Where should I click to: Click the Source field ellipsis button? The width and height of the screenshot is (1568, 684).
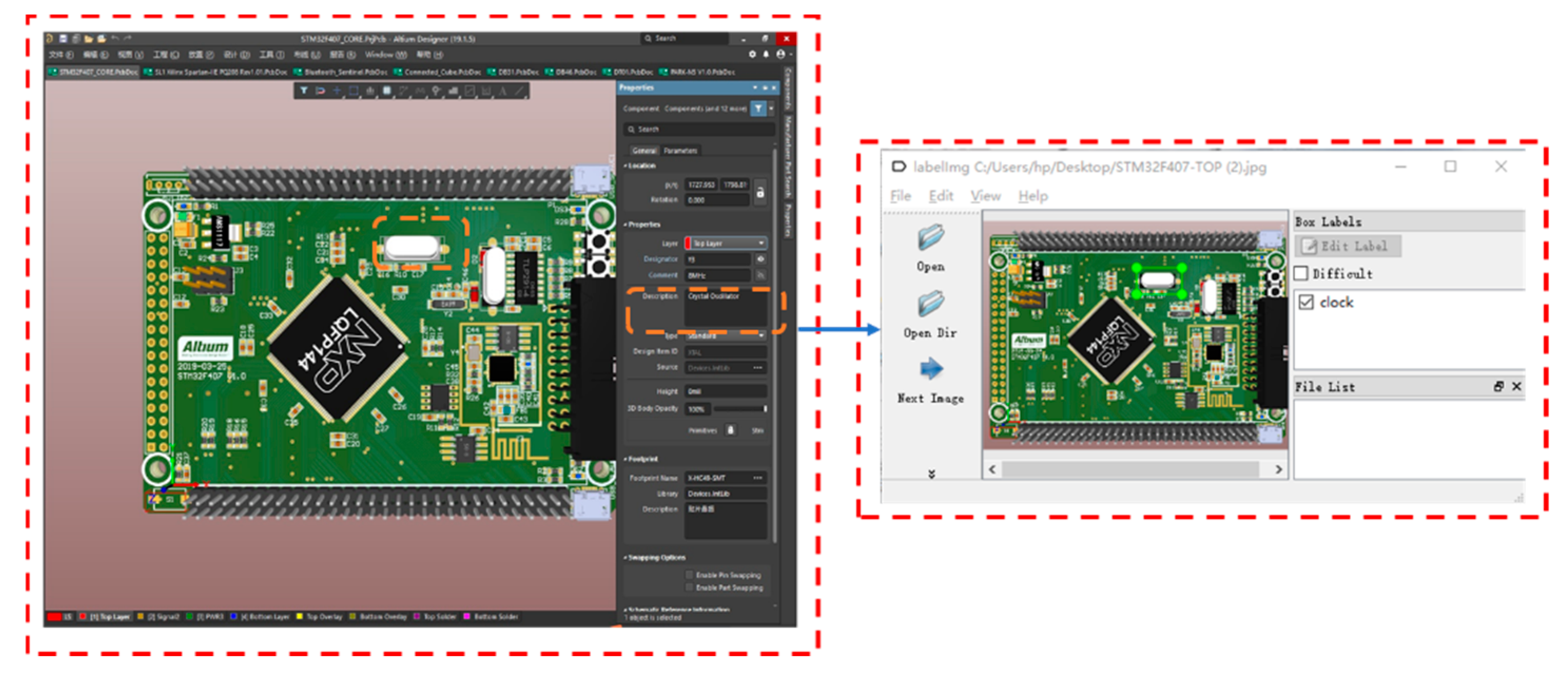[x=757, y=367]
